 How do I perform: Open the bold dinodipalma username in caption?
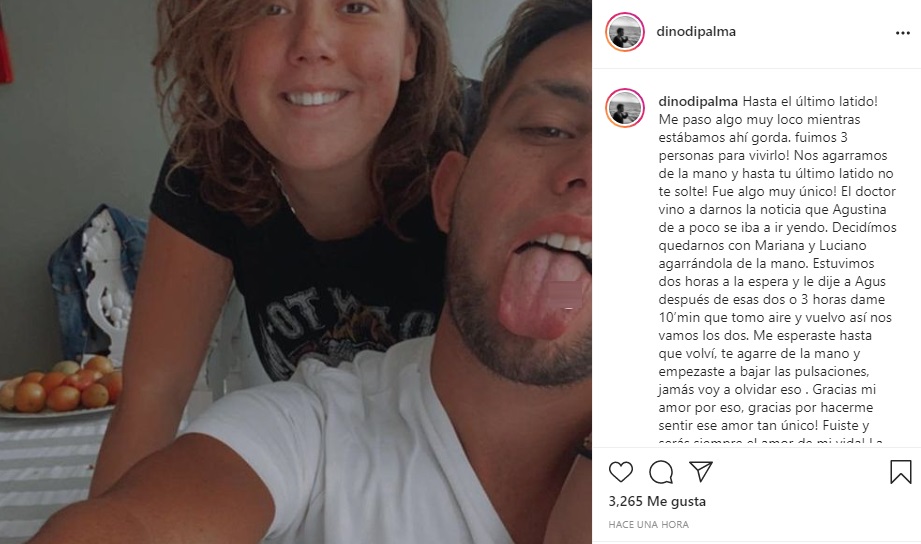point(698,102)
